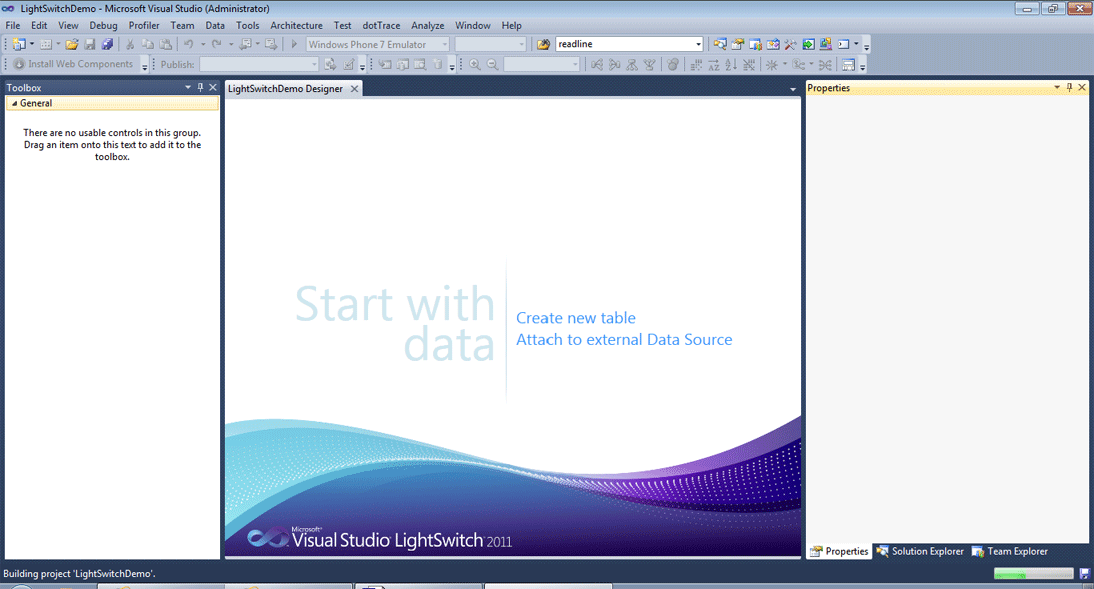Open the Publish target dropdown
This screenshot has width=1094, height=589.
pyautogui.click(x=314, y=64)
